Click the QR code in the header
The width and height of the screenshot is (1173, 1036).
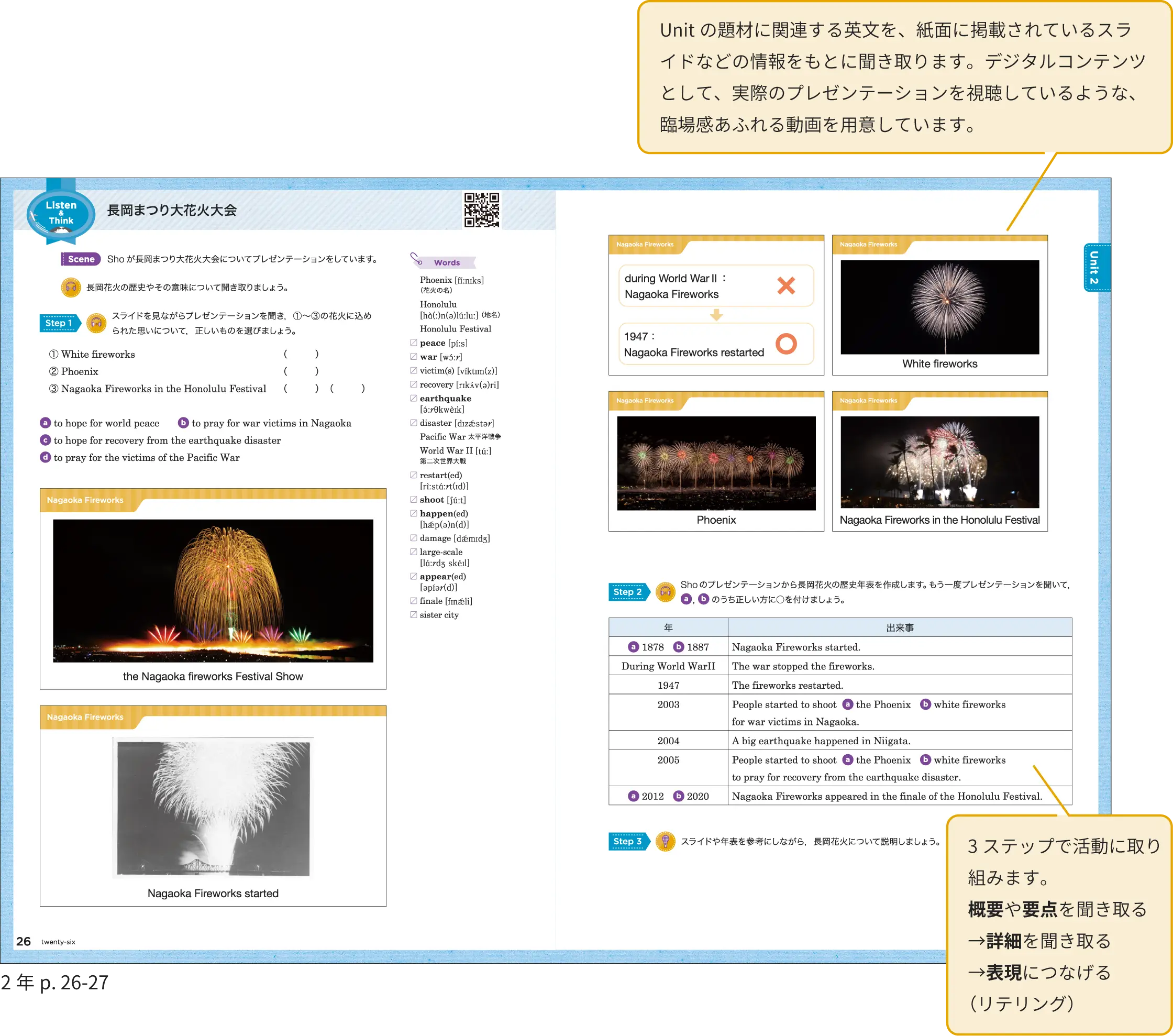click(481, 210)
